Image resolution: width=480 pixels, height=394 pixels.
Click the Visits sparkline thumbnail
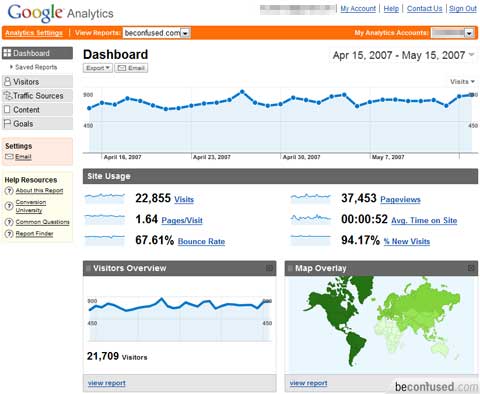pos(105,198)
